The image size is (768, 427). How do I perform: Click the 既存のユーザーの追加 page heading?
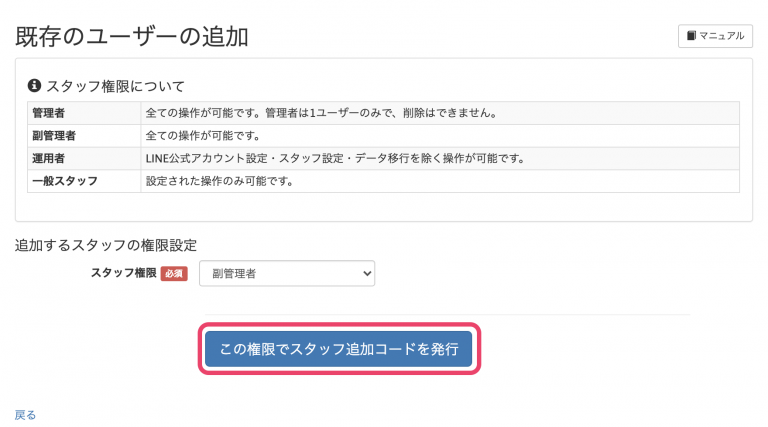point(132,37)
